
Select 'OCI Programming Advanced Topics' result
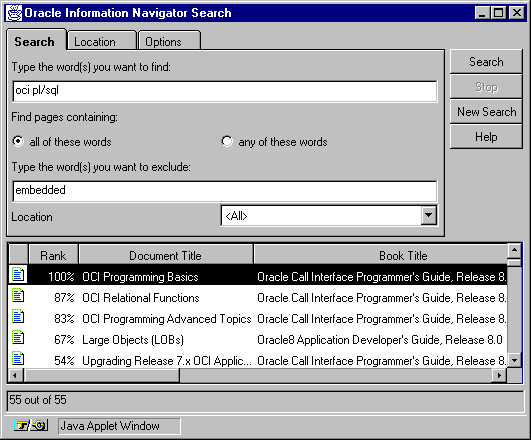click(167, 319)
